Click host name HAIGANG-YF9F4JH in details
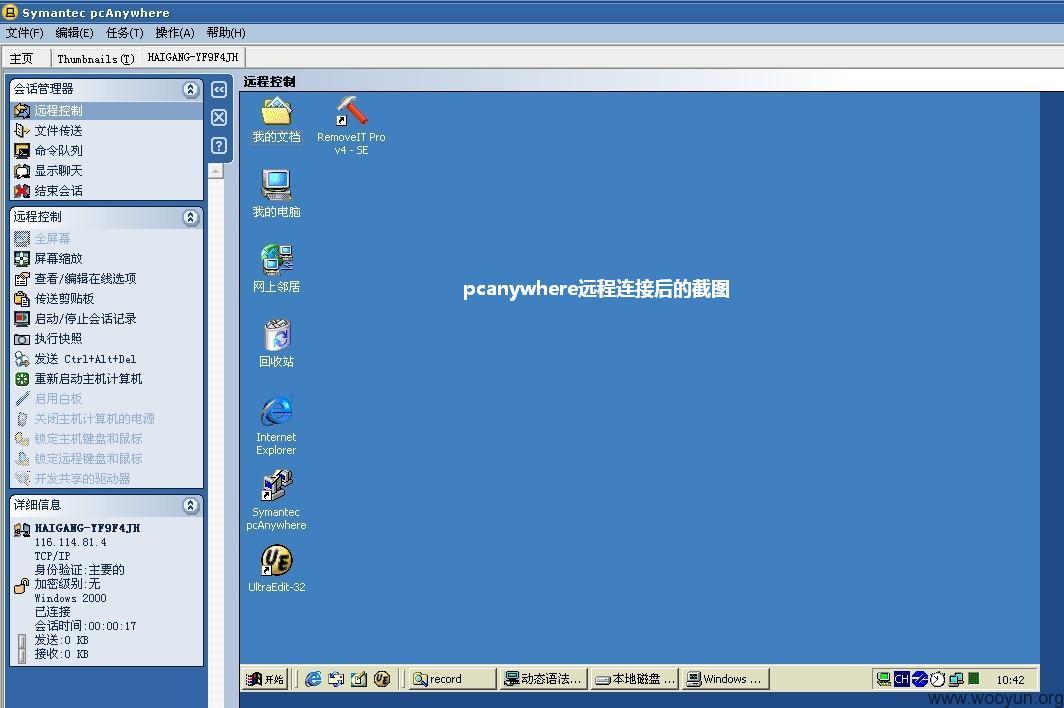Viewport: 1064px width, 708px height. coord(88,528)
